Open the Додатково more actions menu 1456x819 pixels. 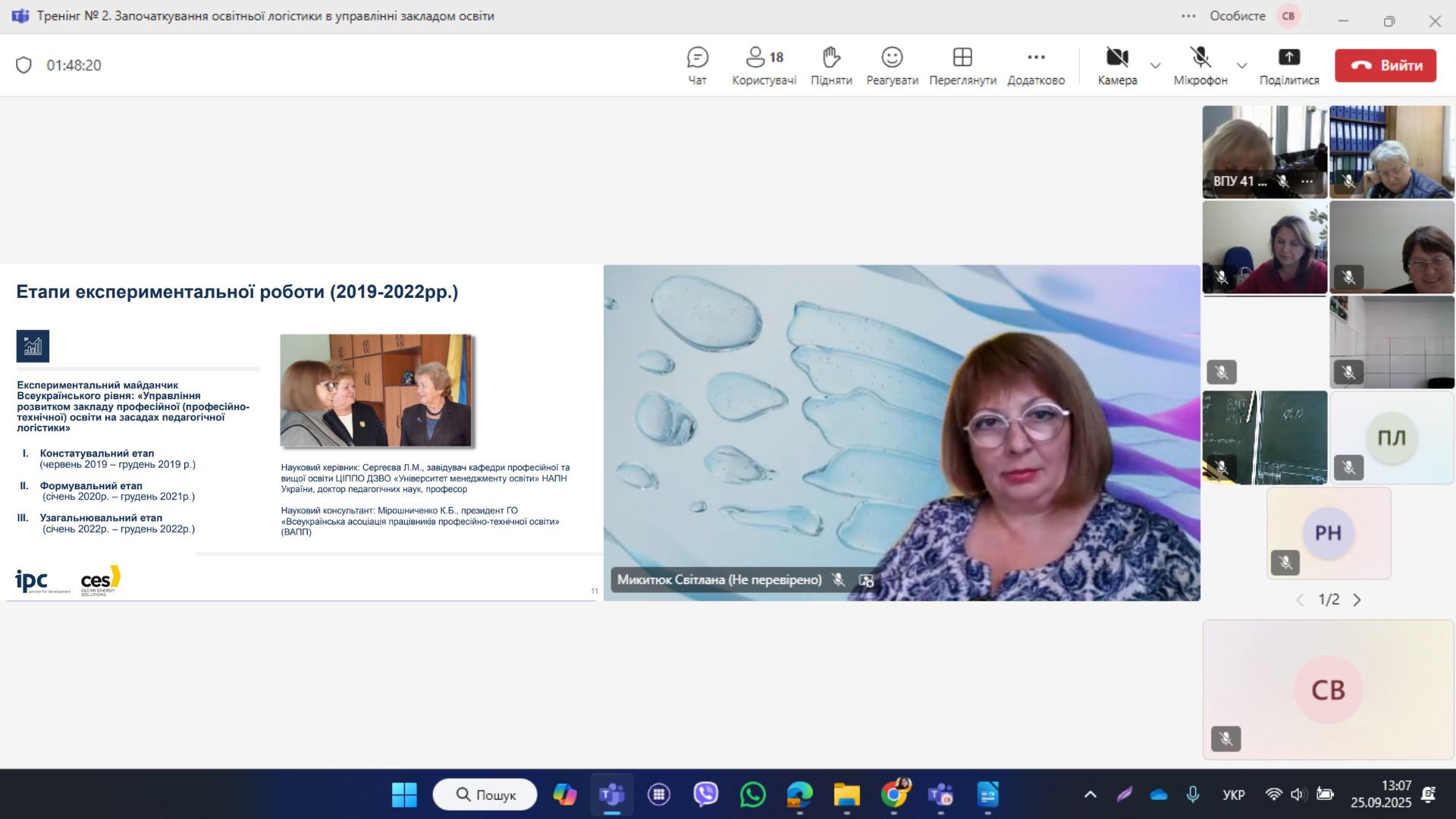1036,58
